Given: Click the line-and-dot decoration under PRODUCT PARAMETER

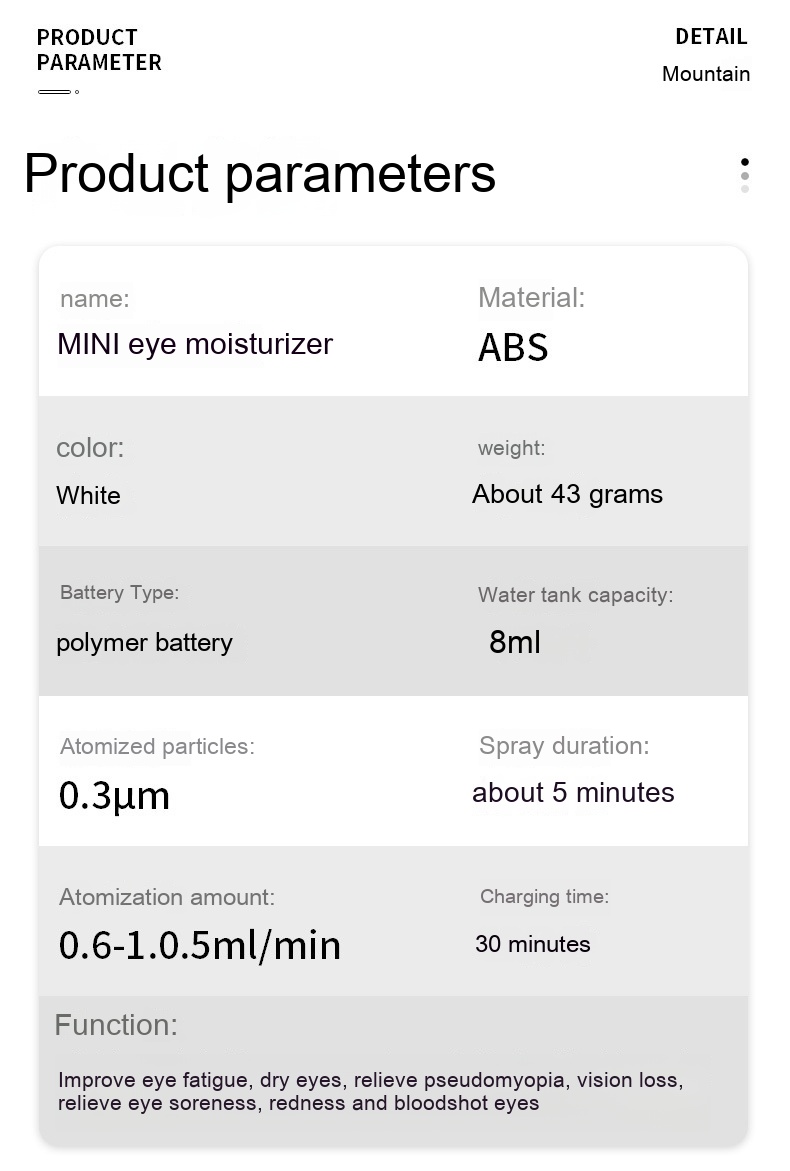Looking at the screenshot, I should (58, 92).
